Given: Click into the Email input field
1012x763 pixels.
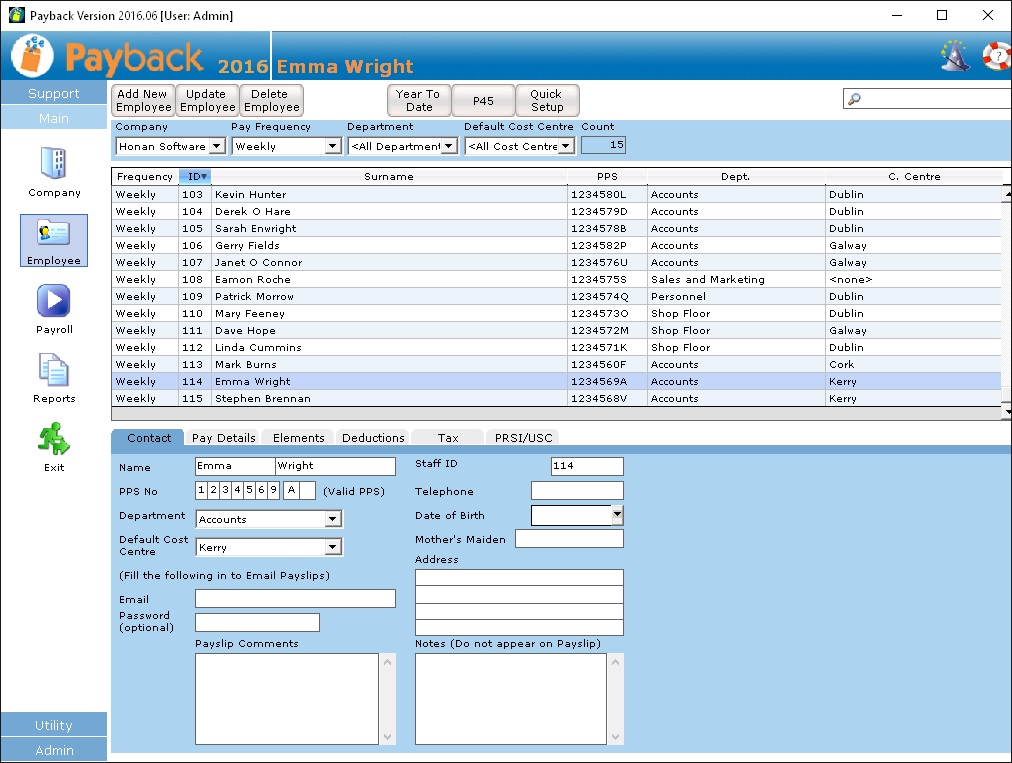Looking at the screenshot, I should pos(295,599).
